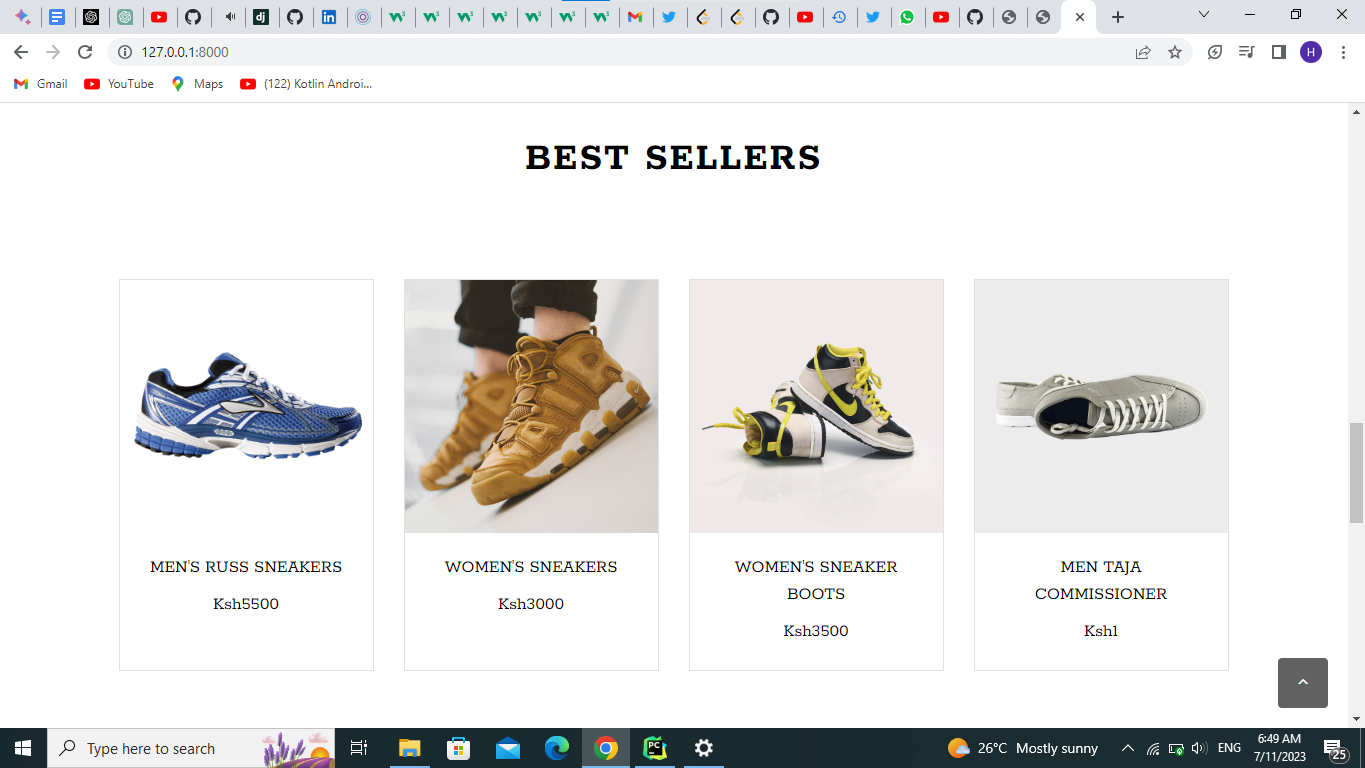This screenshot has height=768, width=1365.
Task: Show hidden system tray icons
Action: (1128, 748)
